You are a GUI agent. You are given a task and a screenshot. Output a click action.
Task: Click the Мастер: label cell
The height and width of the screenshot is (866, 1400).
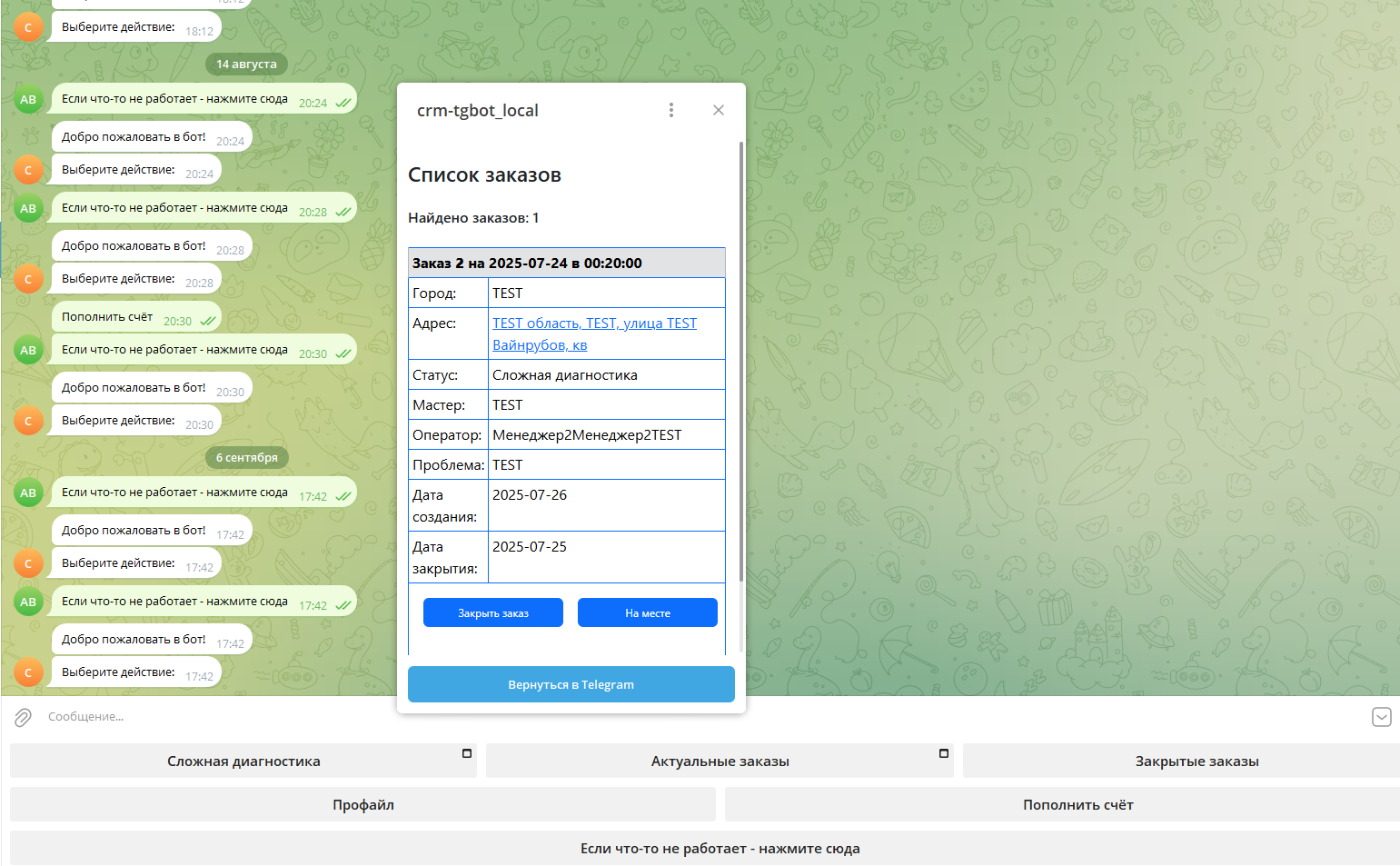coord(448,404)
